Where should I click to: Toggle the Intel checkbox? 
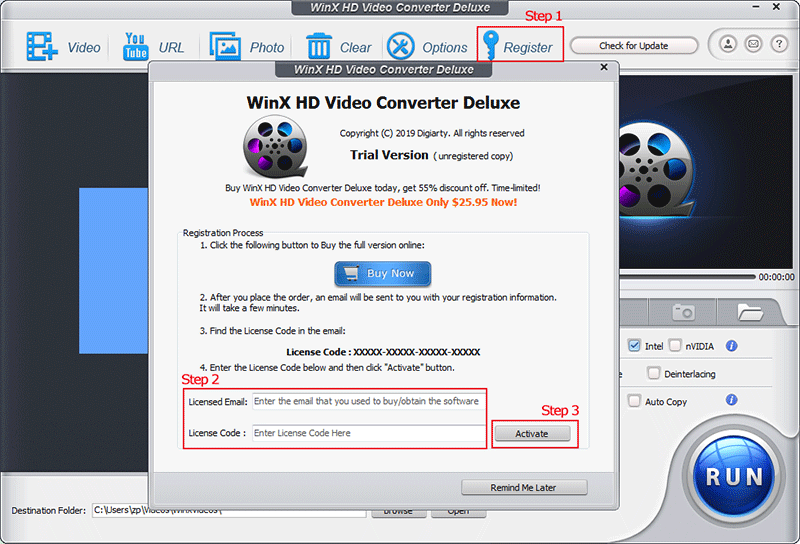tap(634, 345)
